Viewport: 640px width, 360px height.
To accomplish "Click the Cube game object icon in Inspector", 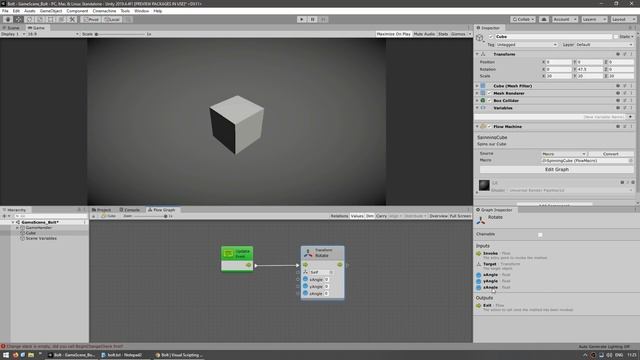I will (480, 38).
